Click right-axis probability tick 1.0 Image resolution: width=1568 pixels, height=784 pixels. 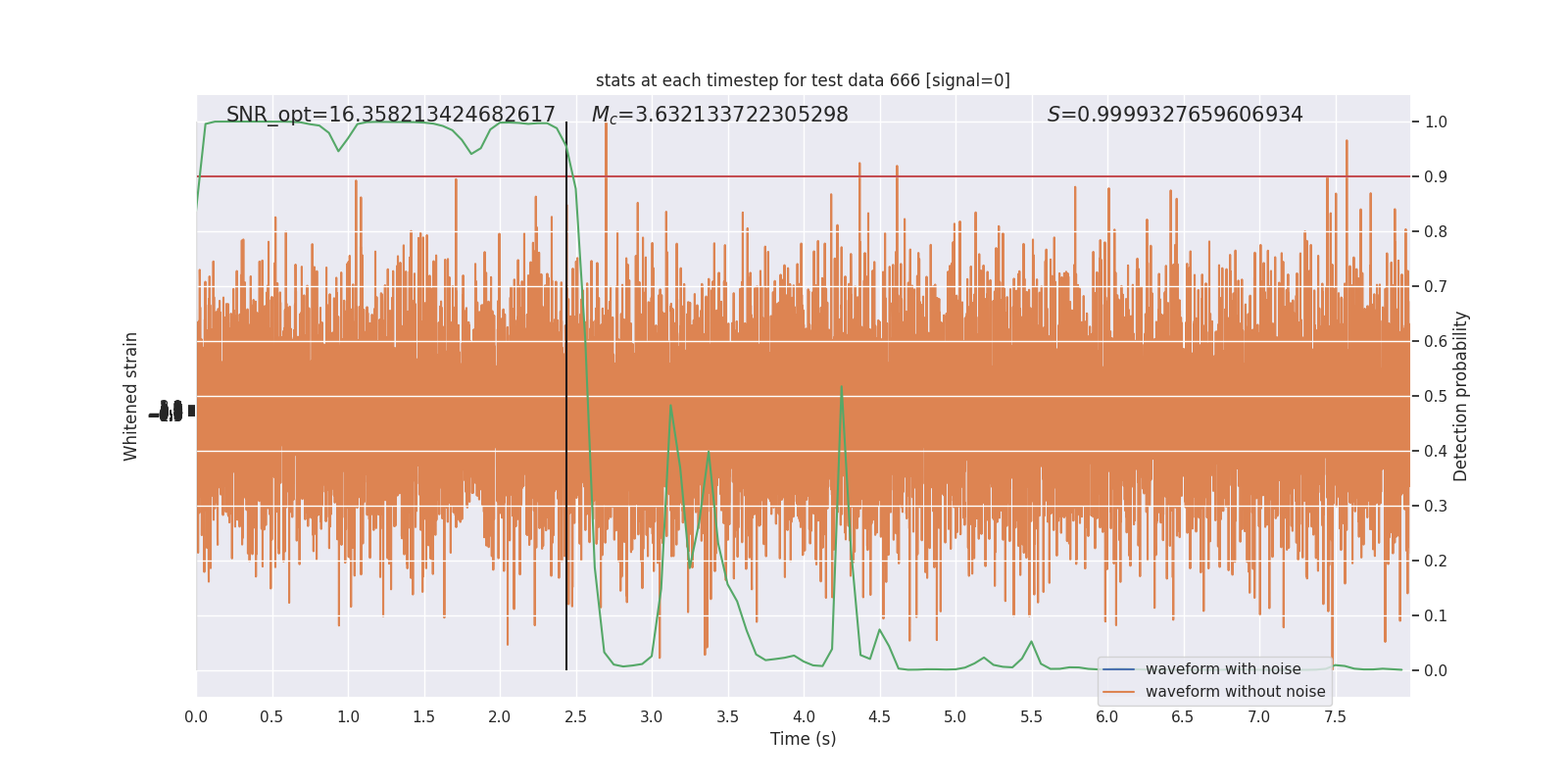coord(1436,122)
